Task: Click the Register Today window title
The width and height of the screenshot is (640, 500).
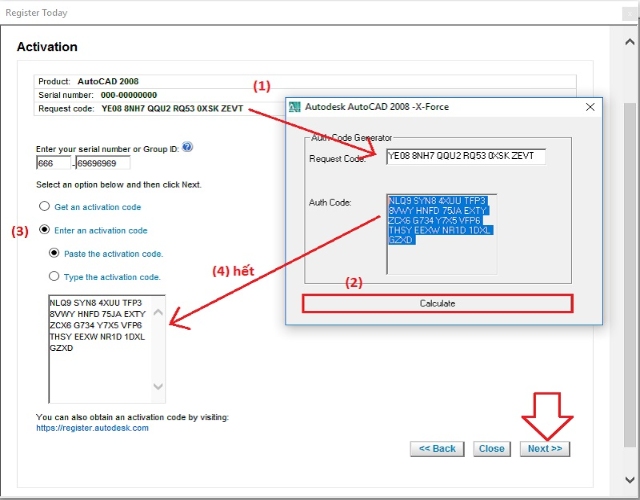Action: pos(36,13)
